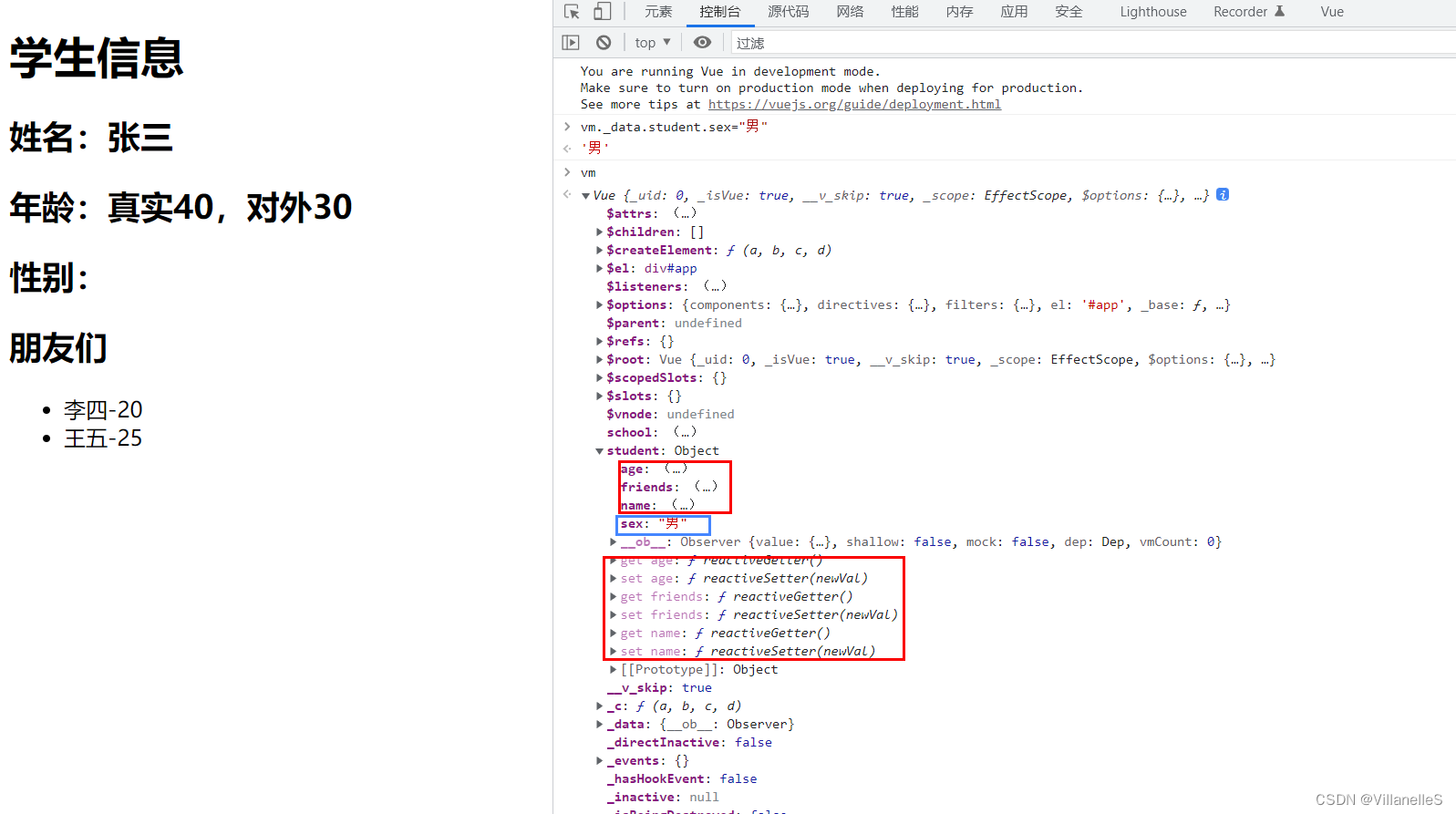Click the 李四-20 list item

(x=103, y=410)
